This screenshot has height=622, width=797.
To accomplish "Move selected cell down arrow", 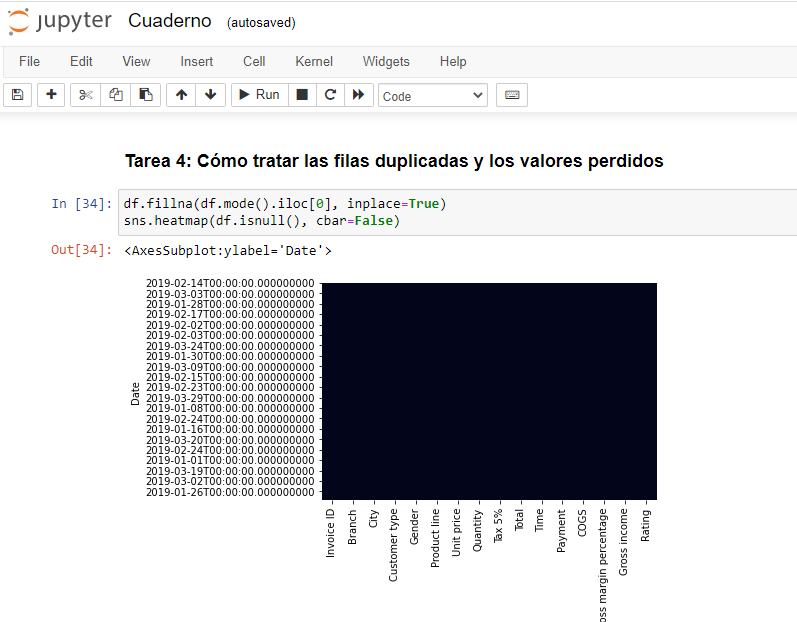I will pyautogui.click(x=210, y=95).
